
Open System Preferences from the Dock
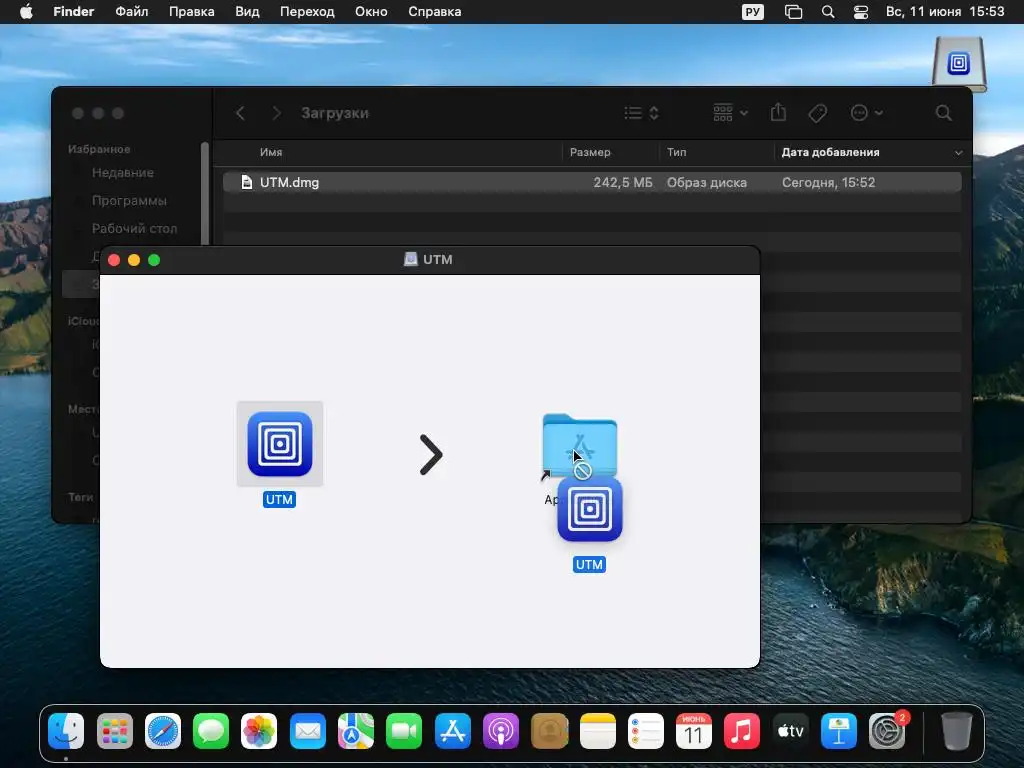887,731
